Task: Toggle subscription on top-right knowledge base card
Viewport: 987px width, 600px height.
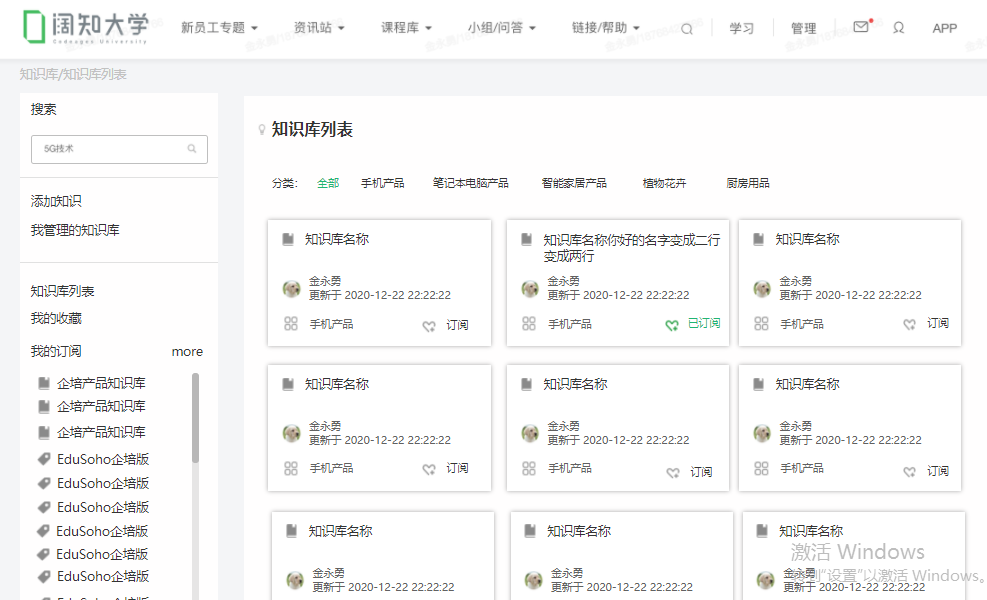Action: (927, 324)
